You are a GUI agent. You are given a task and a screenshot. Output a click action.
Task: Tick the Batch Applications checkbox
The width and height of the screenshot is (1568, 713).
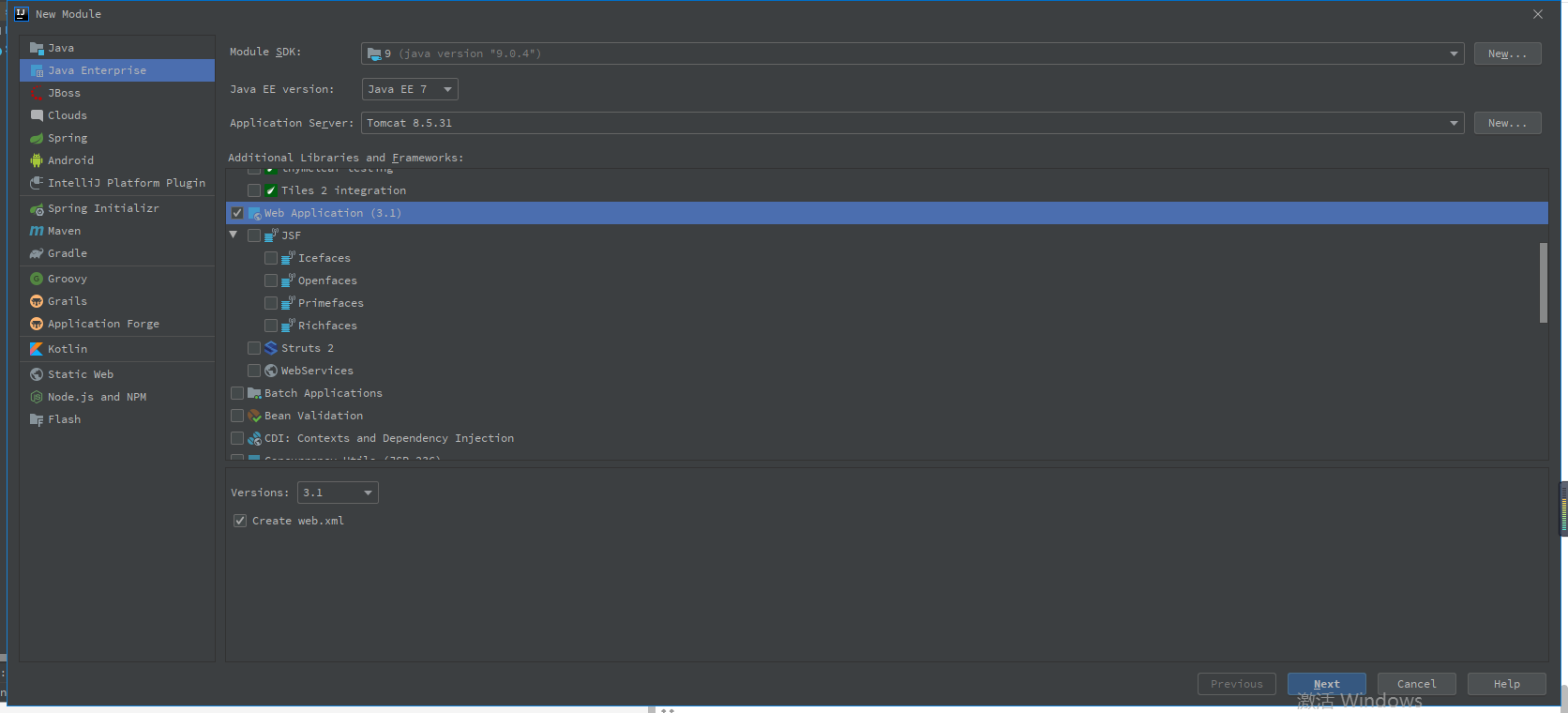point(237,393)
